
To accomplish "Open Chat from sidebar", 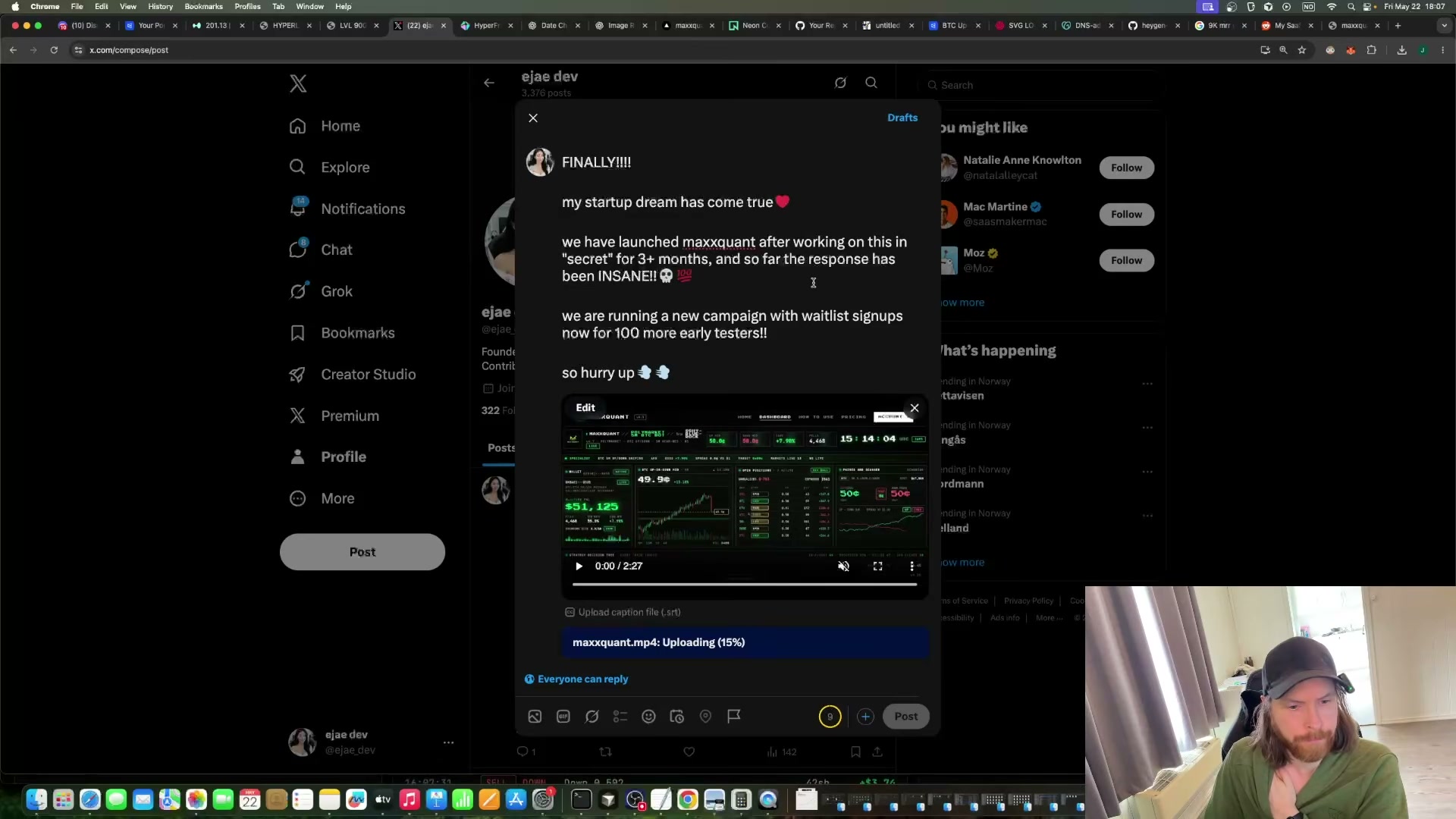I will [x=321, y=249].
